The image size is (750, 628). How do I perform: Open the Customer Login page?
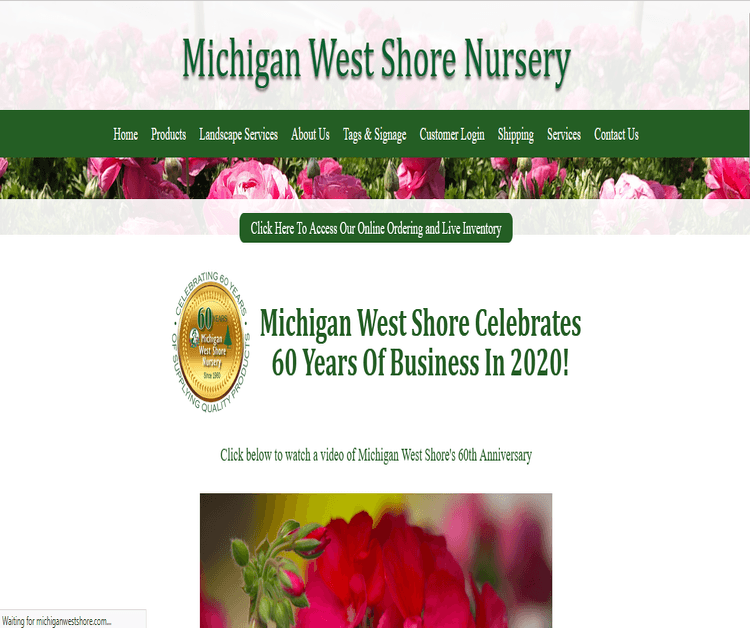coord(452,135)
